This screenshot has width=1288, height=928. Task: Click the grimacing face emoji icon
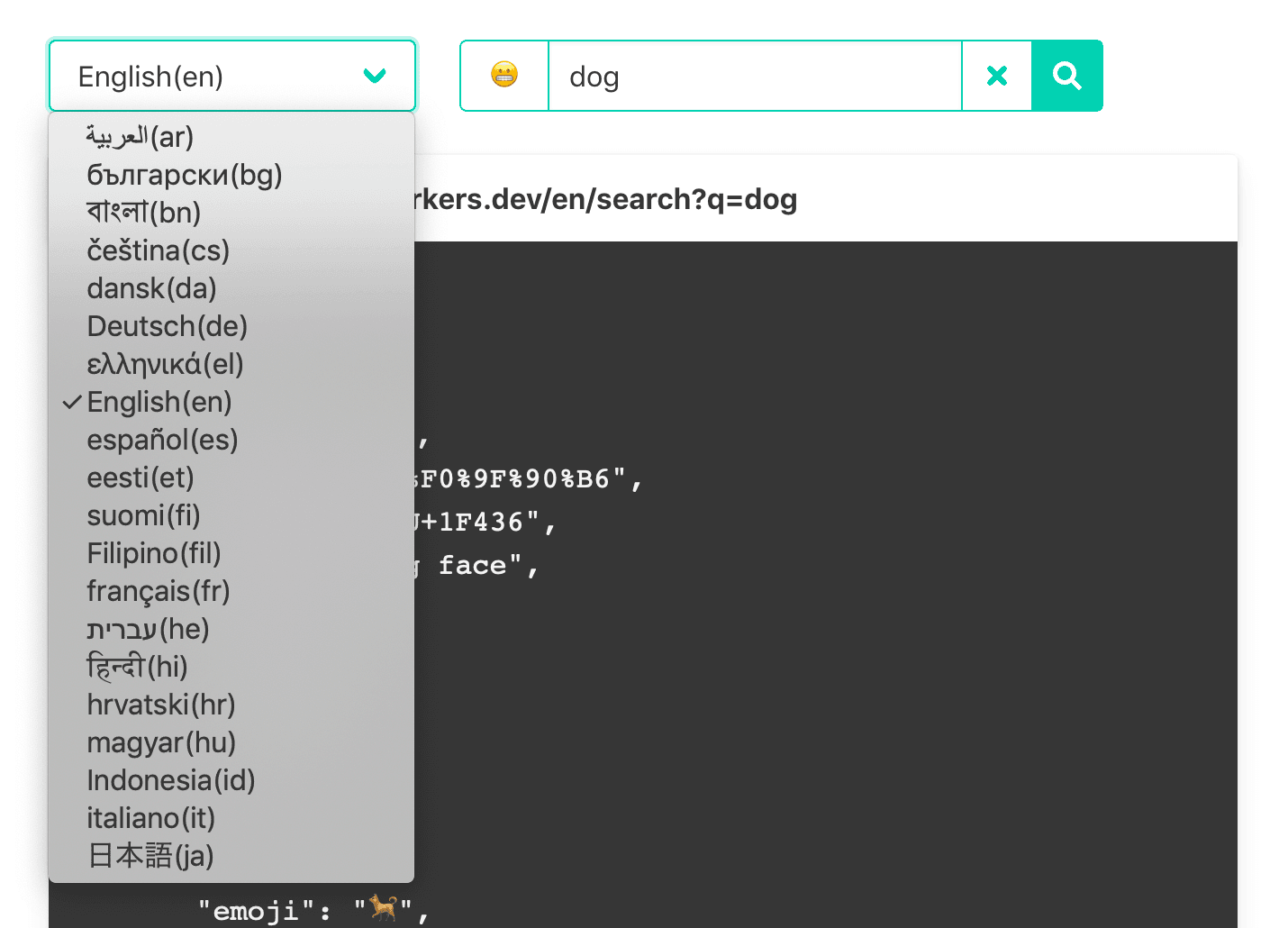click(504, 75)
